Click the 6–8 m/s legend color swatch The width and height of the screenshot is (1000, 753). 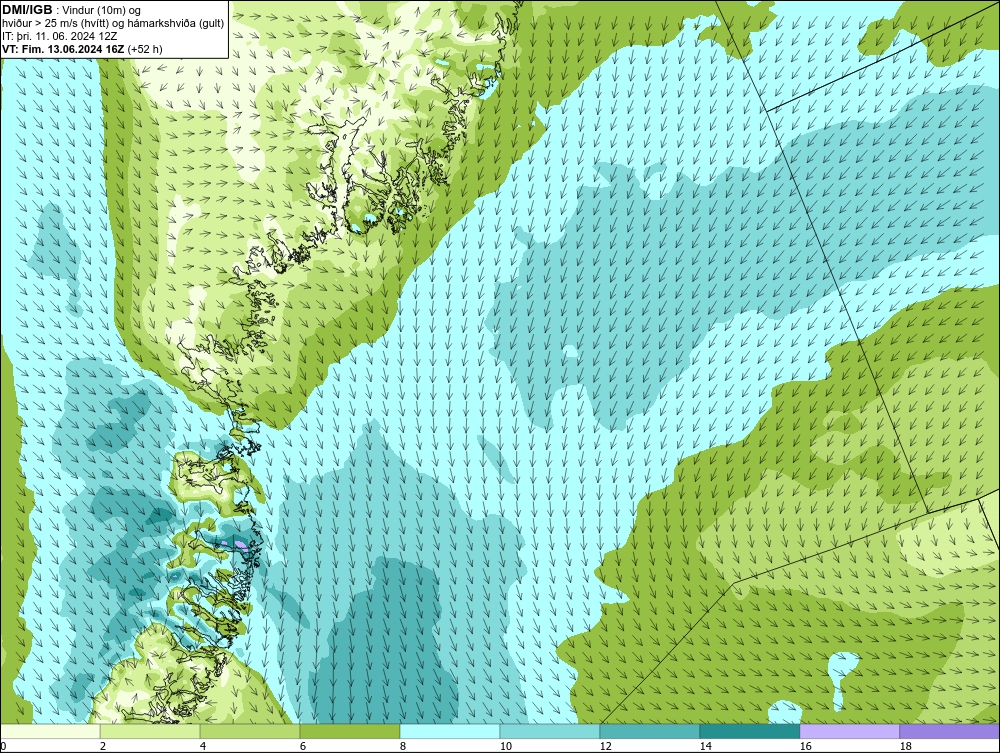350,731
